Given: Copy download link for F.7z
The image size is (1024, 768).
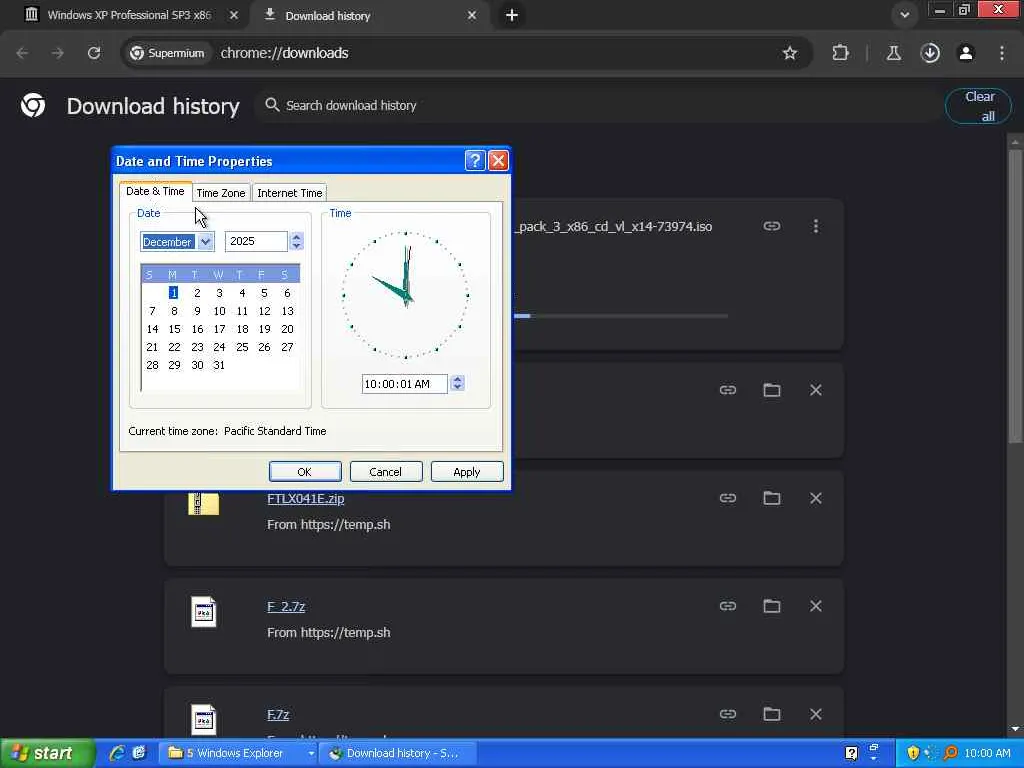Looking at the screenshot, I should (x=728, y=714).
